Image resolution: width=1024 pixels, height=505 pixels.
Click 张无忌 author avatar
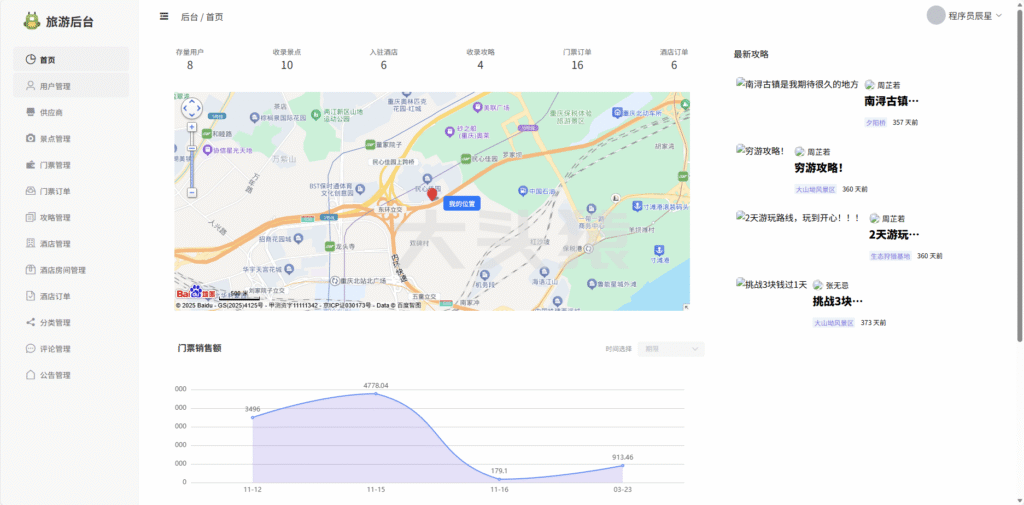[818, 285]
